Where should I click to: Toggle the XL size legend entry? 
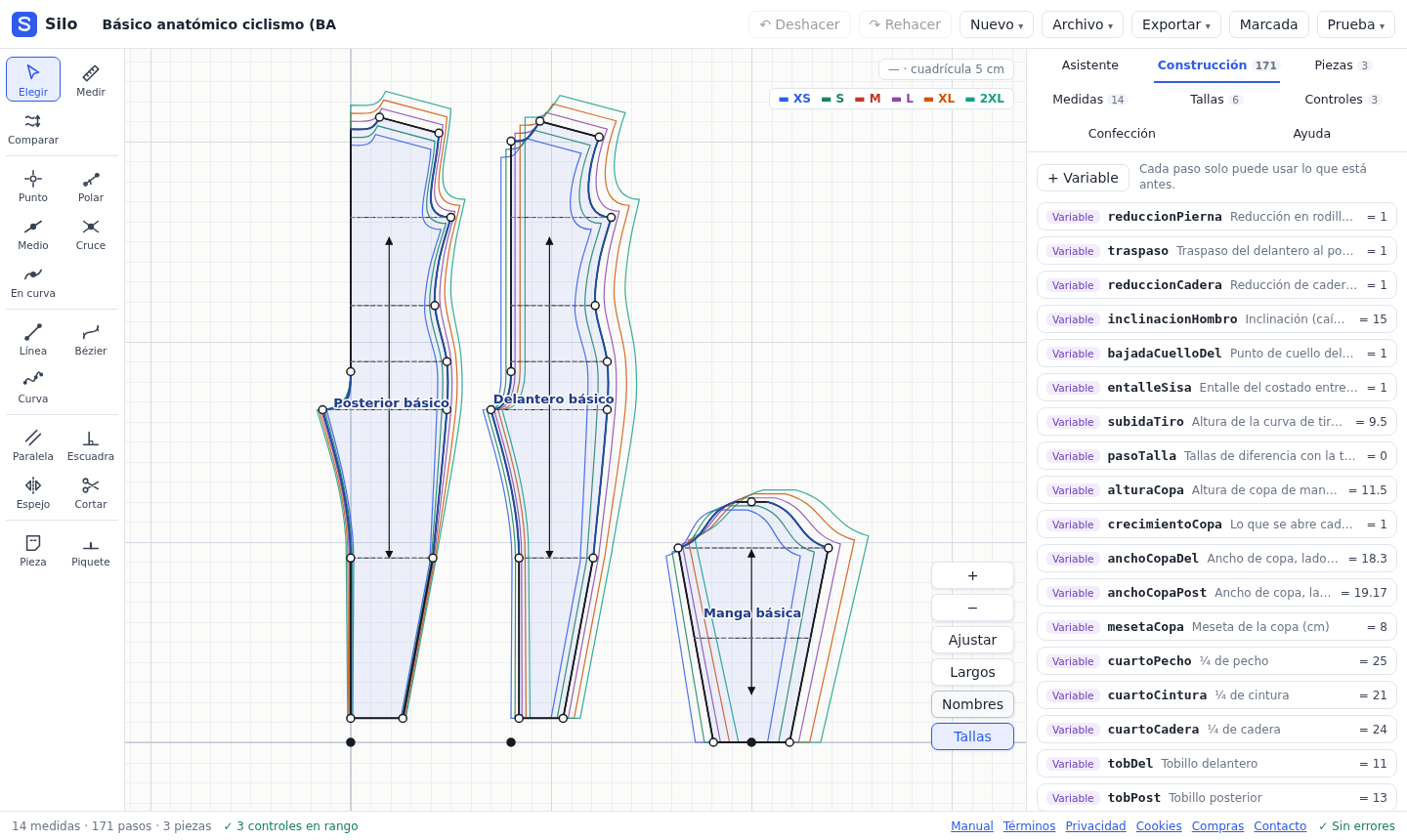[939, 99]
